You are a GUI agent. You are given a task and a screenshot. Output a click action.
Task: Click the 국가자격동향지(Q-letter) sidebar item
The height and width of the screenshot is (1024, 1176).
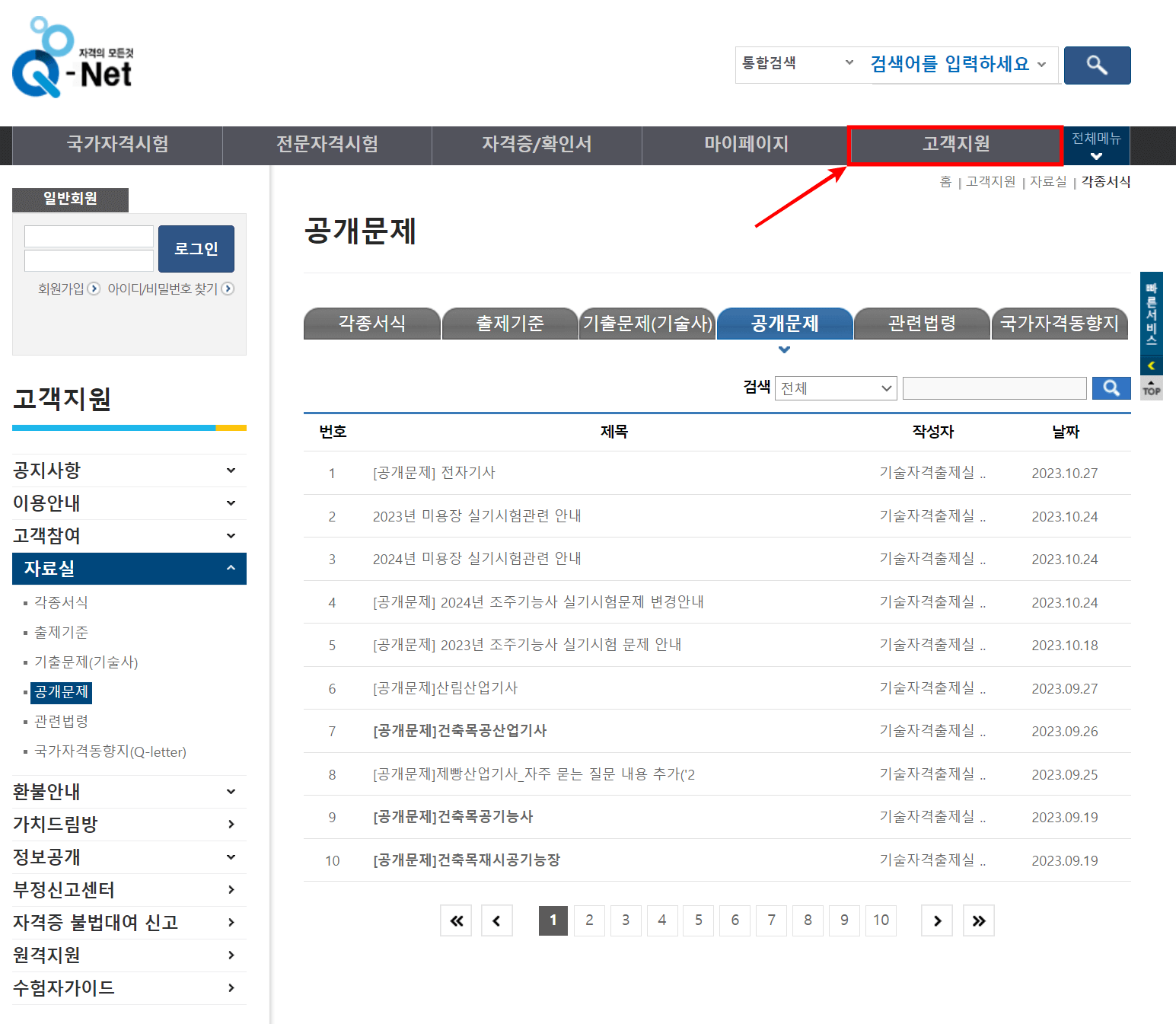point(110,752)
